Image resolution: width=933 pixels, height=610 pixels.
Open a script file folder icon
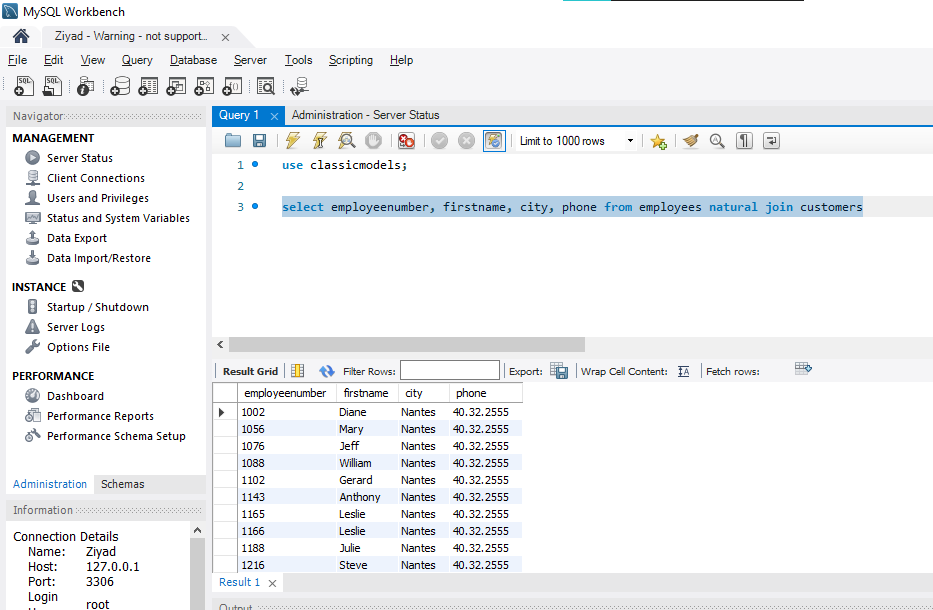[233, 141]
